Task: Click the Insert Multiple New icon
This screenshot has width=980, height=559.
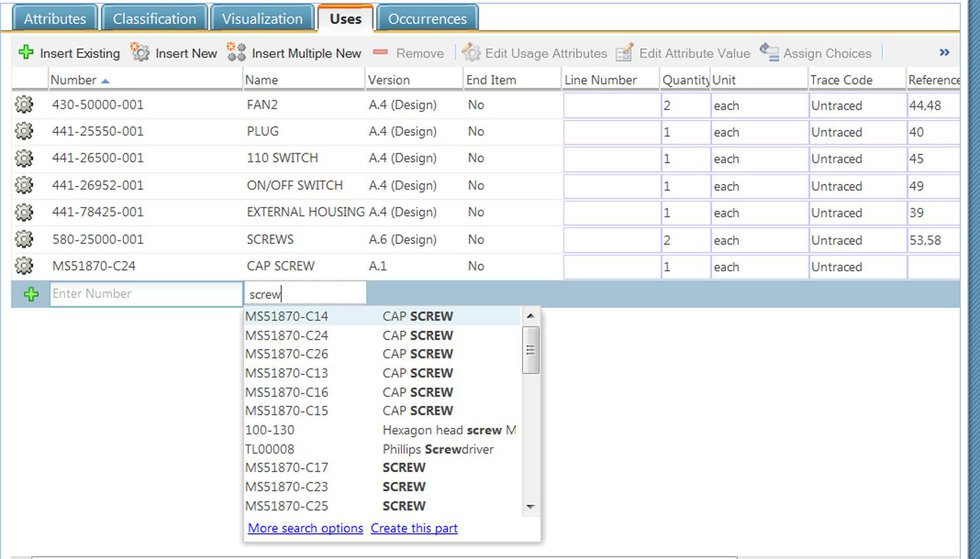Action: point(237,53)
